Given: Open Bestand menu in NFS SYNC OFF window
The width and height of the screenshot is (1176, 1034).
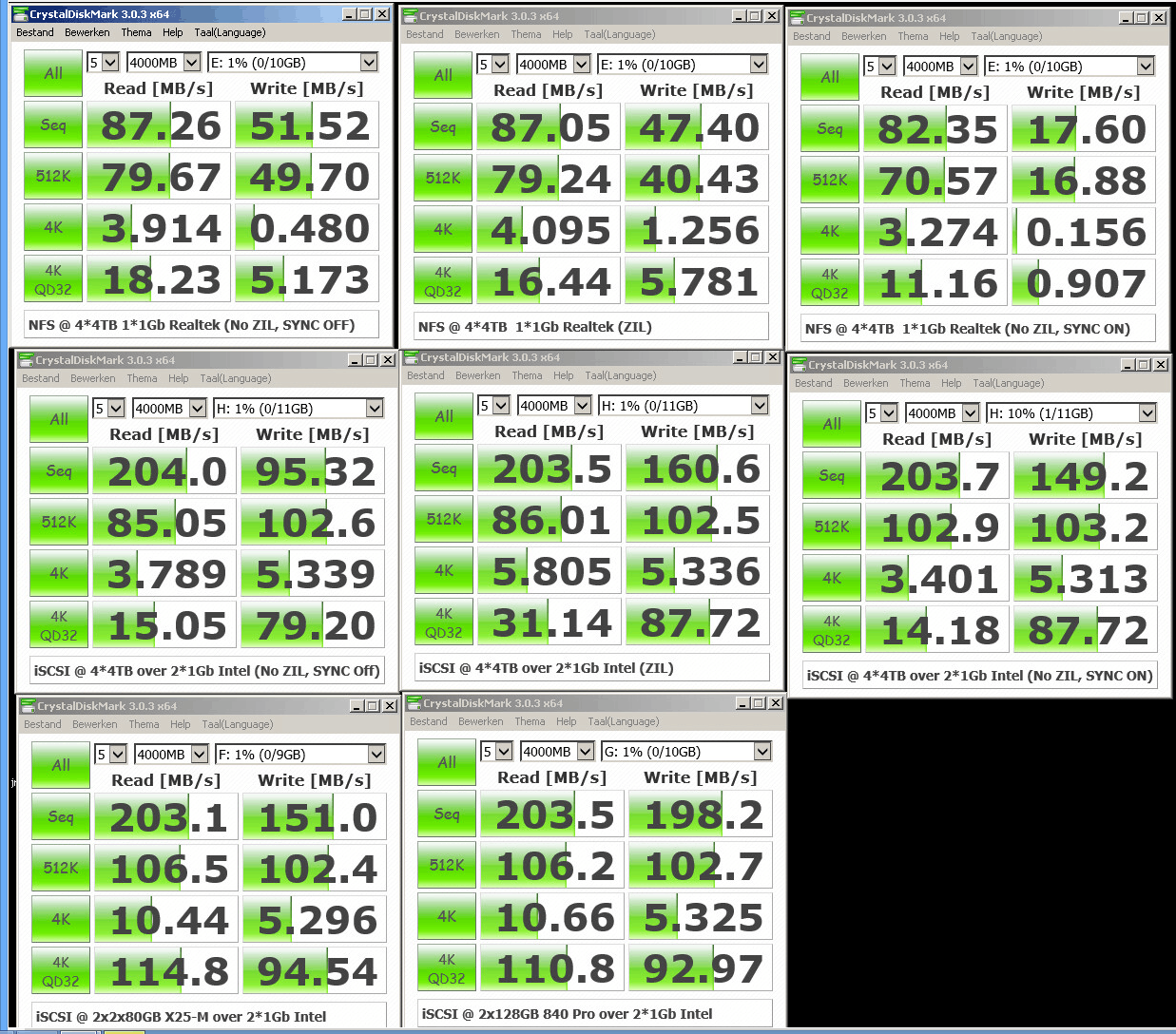Looking at the screenshot, I should click(35, 32).
